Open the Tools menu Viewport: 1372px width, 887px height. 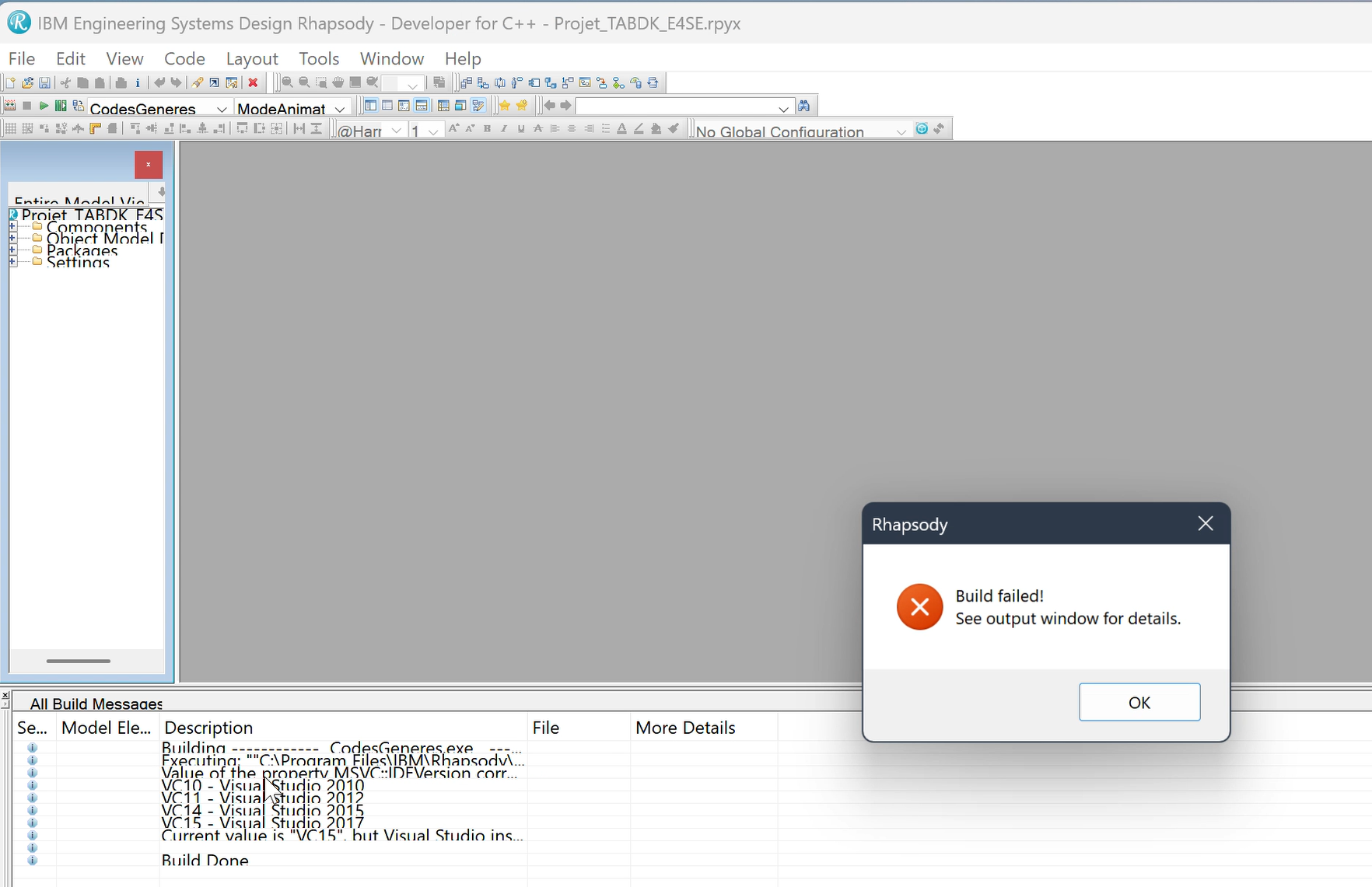click(x=319, y=58)
